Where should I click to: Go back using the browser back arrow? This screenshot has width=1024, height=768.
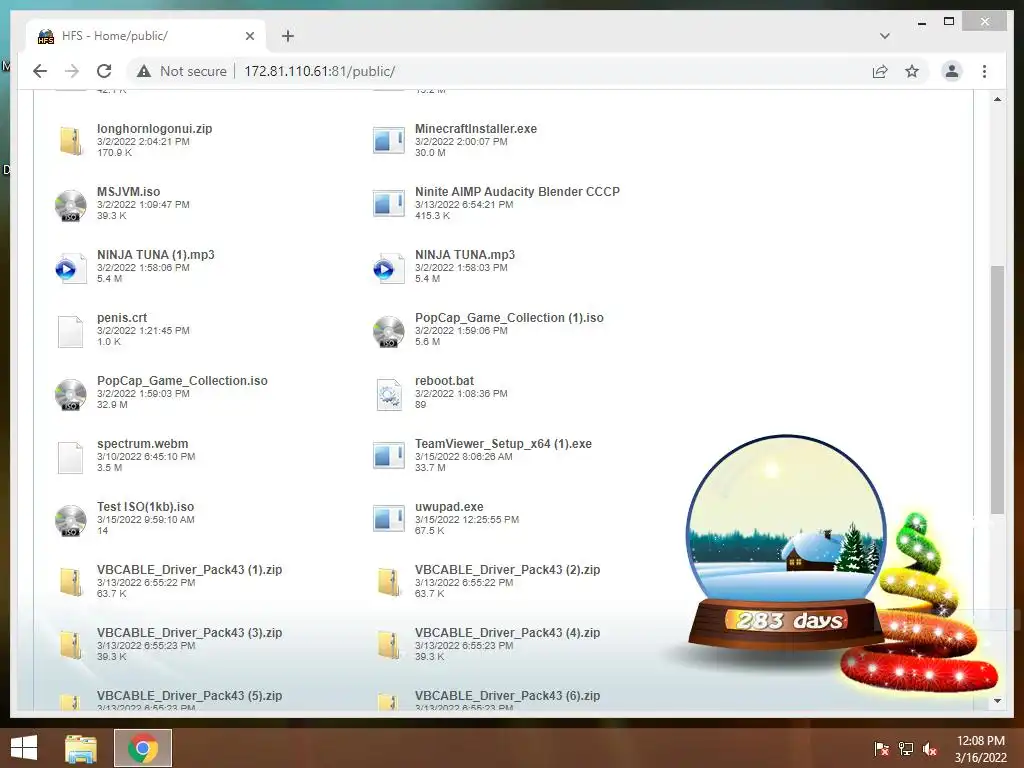click(40, 71)
